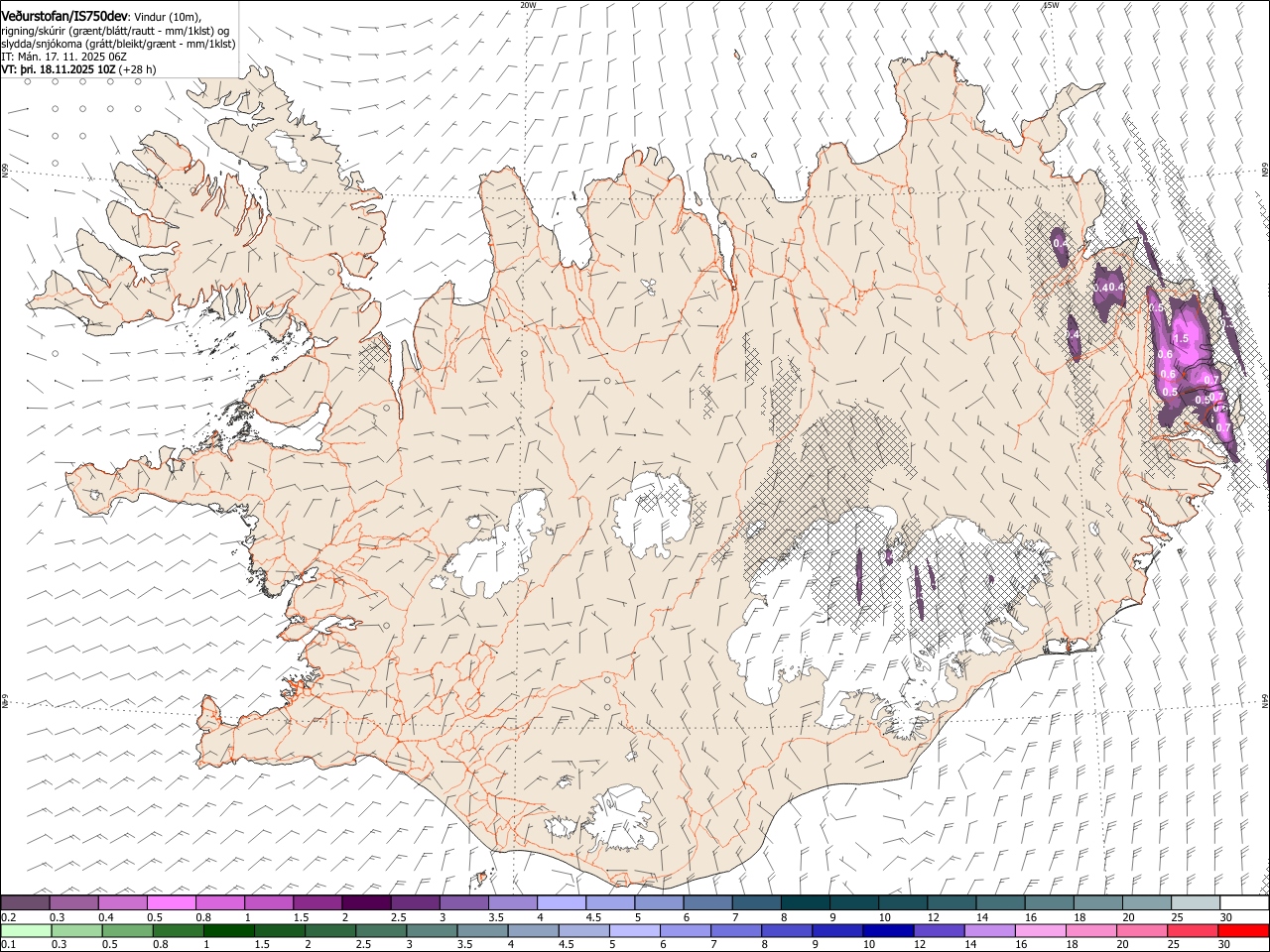Pick the top-row purple swatch between 1.5 and 2
This screenshot has height=952, width=1270.
tap(317, 902)
